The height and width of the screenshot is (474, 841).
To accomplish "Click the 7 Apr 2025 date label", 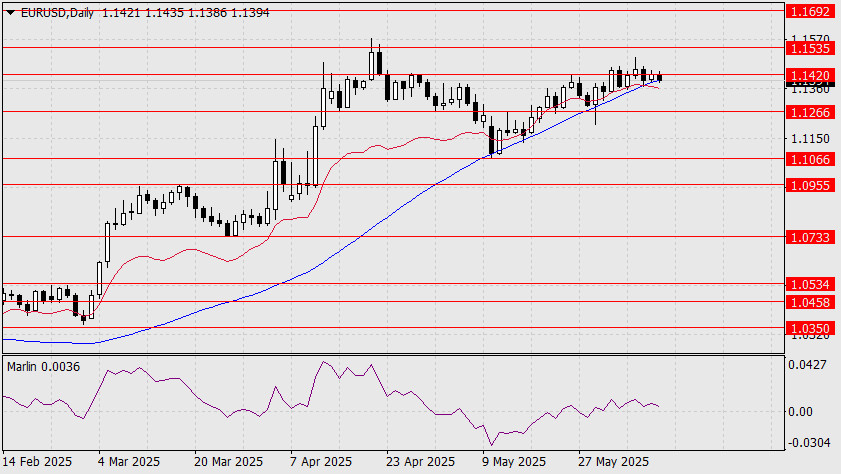I will [x=321, y=462].
